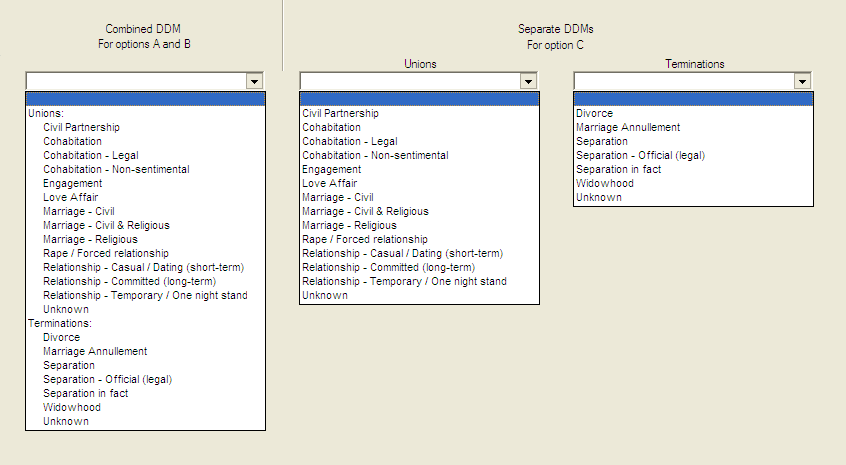Pick Marriage - Religious in Combined DDM list
Screen dimensions: 846x465
(x=90, y=239)
